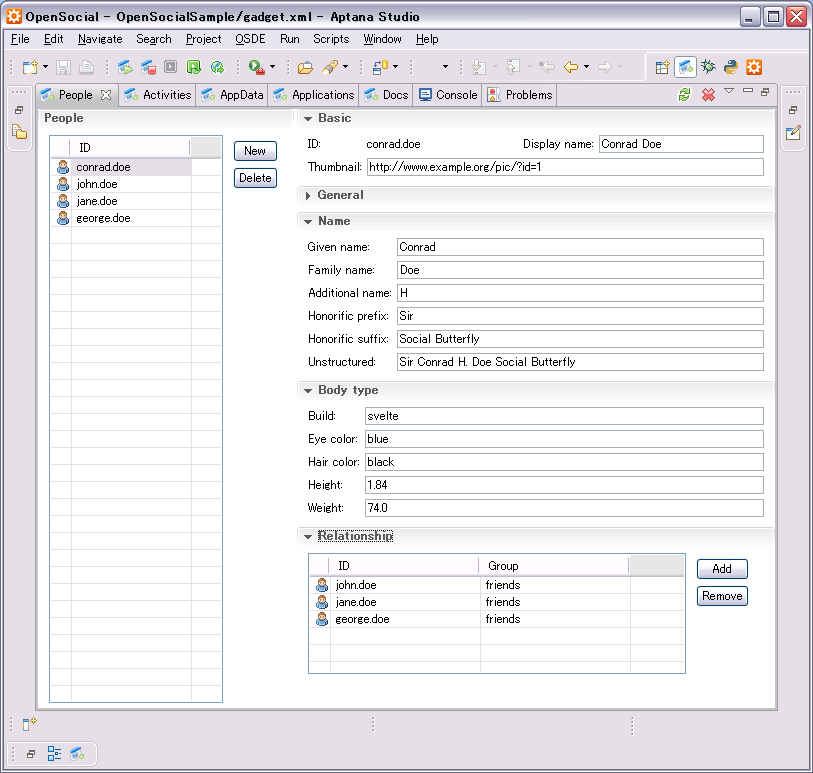Click the Open Perspective icon

[662, 67]
